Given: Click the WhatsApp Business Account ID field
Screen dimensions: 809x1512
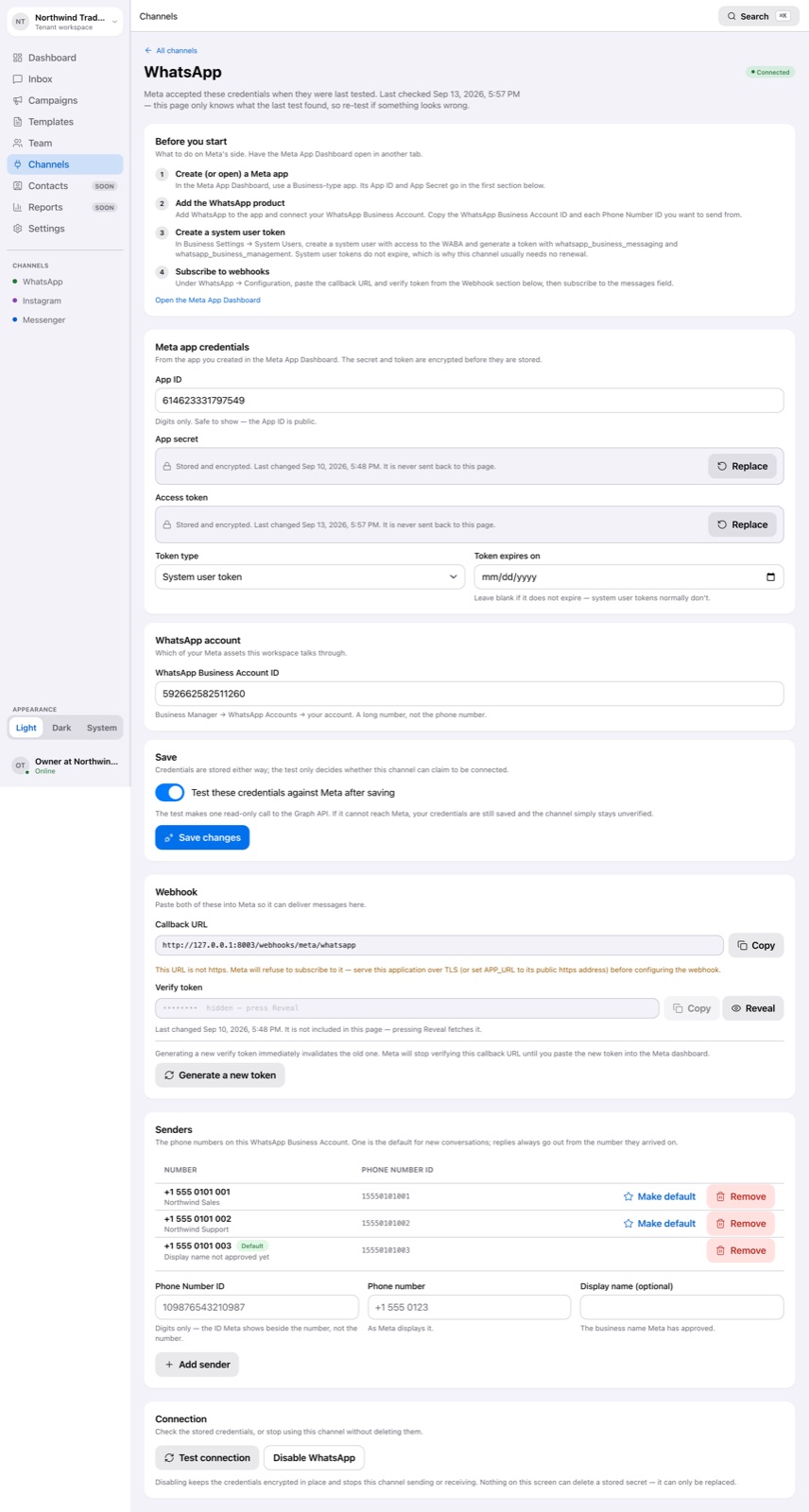Looking at the screenshot, I should pyautogui.click(x=469, y=694).
